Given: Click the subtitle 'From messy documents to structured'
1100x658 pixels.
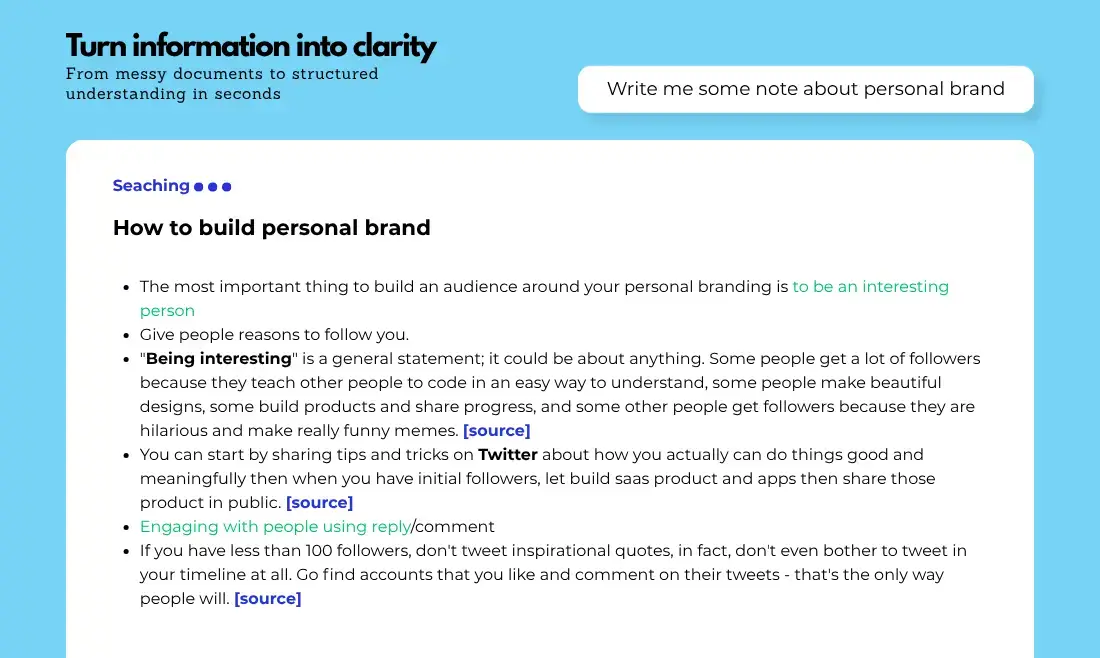Looking at the screenshot, I should (222, 74).
